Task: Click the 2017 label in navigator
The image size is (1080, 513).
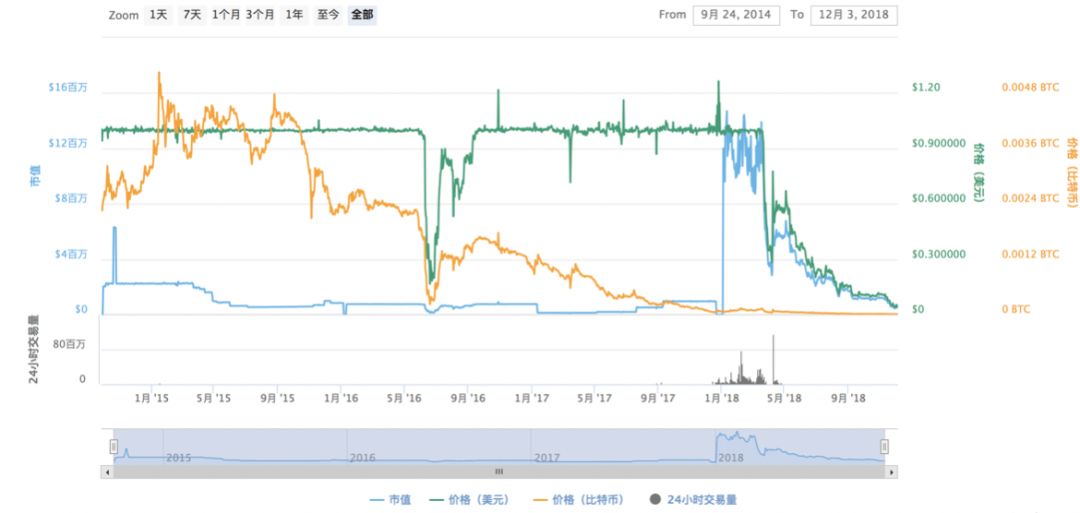Action: tap(546, 457)
